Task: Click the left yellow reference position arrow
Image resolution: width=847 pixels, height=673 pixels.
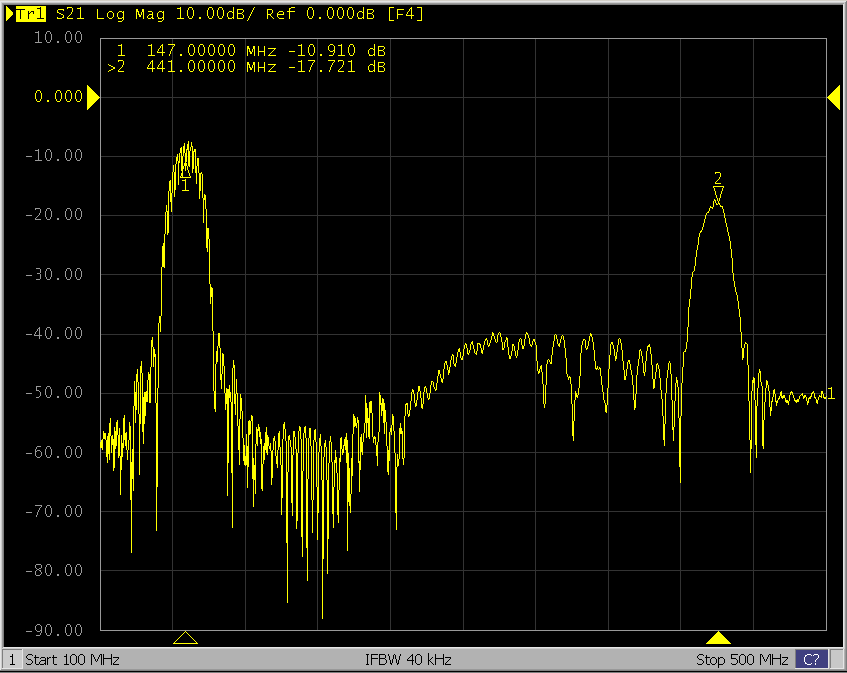Action: click(93, 97)
